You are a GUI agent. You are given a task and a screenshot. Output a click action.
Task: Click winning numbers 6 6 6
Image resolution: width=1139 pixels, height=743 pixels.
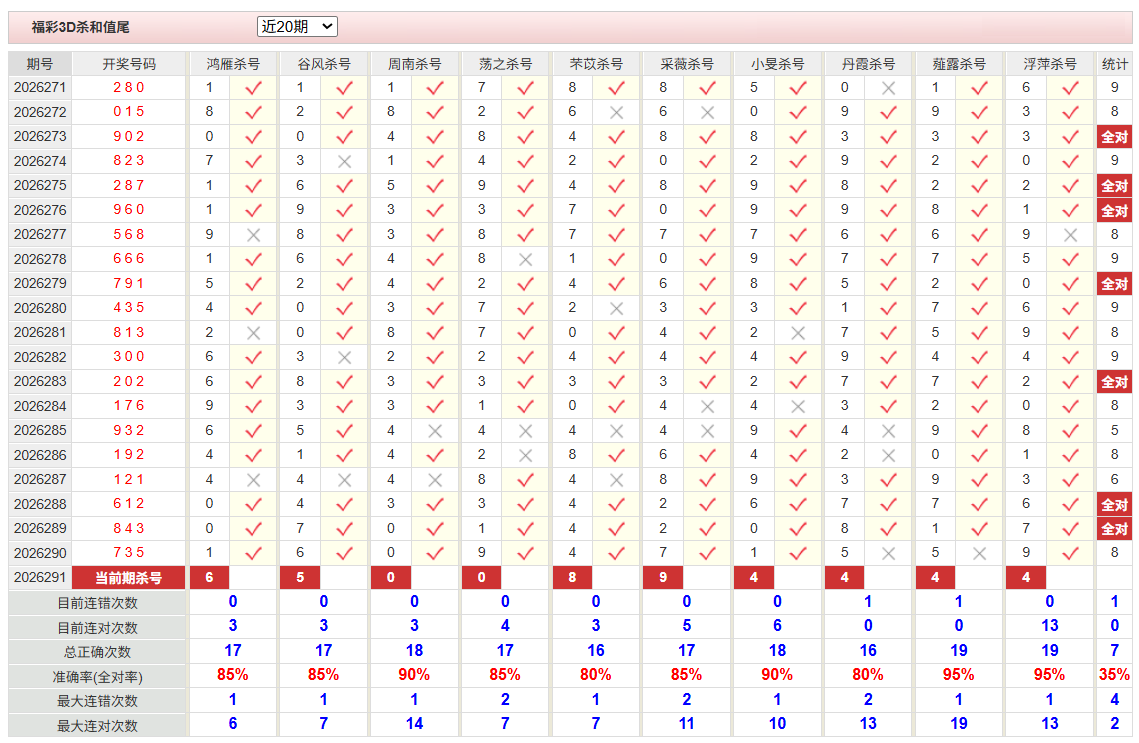pyautogui.click(x=129, y=259)
